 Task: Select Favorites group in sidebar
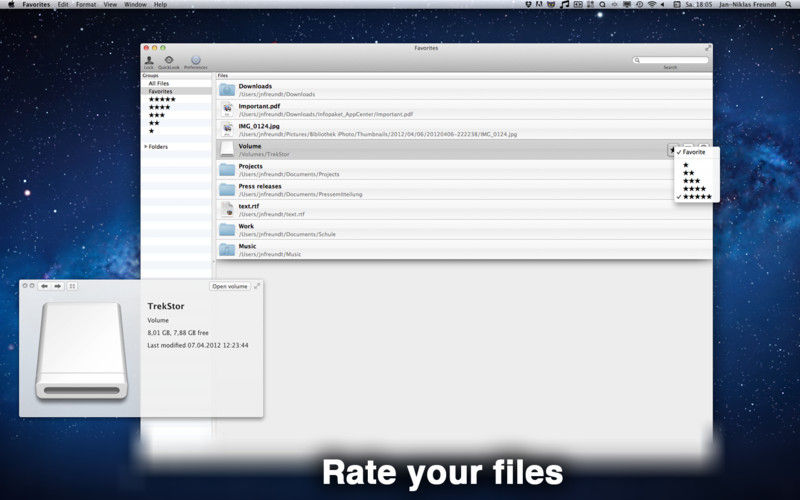[x=160, y=91]
